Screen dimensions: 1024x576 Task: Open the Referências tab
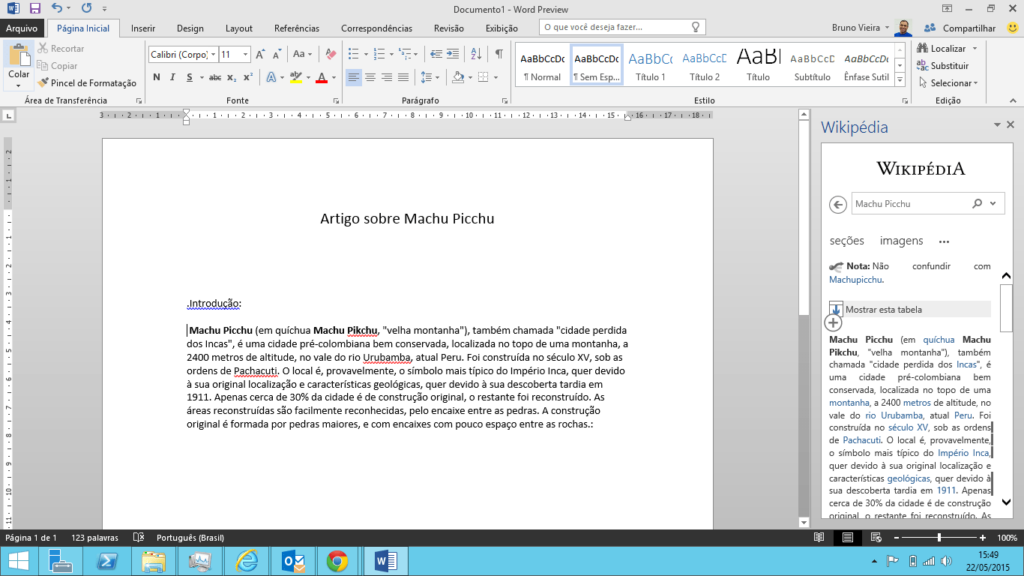[296, 28]
